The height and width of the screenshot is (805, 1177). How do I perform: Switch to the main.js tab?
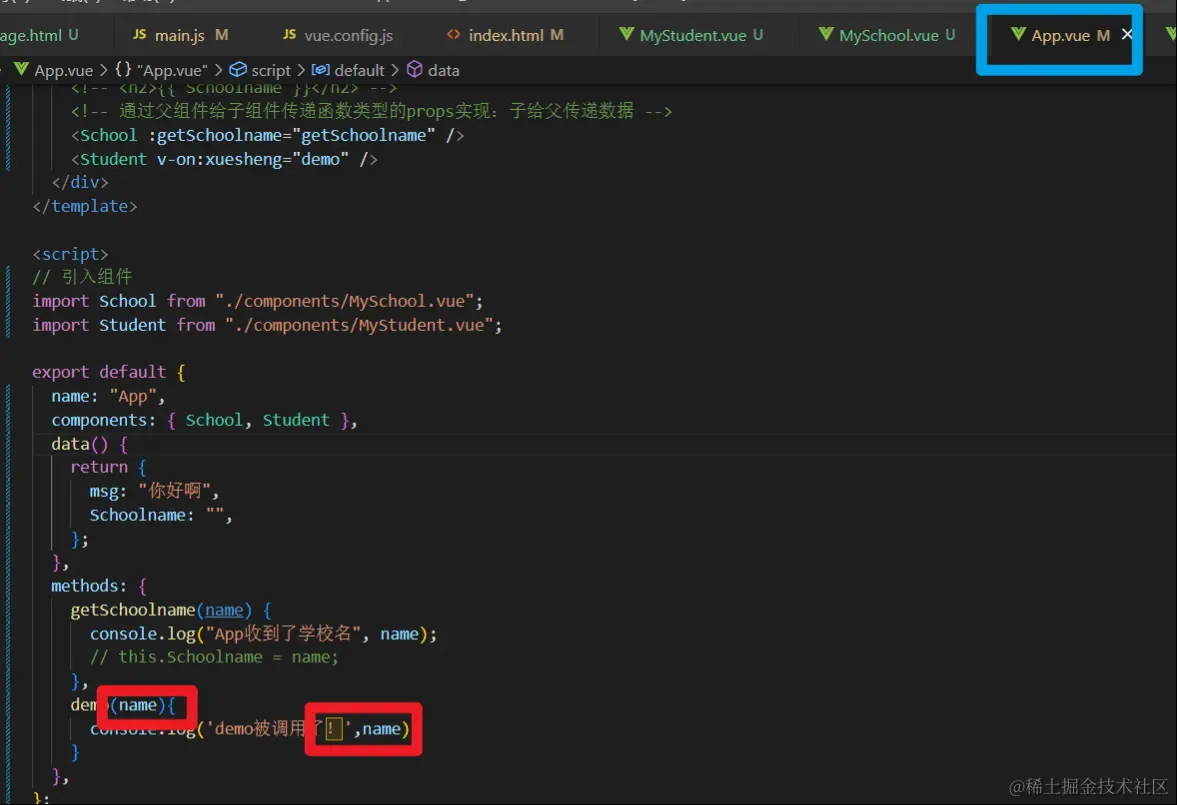180,35
